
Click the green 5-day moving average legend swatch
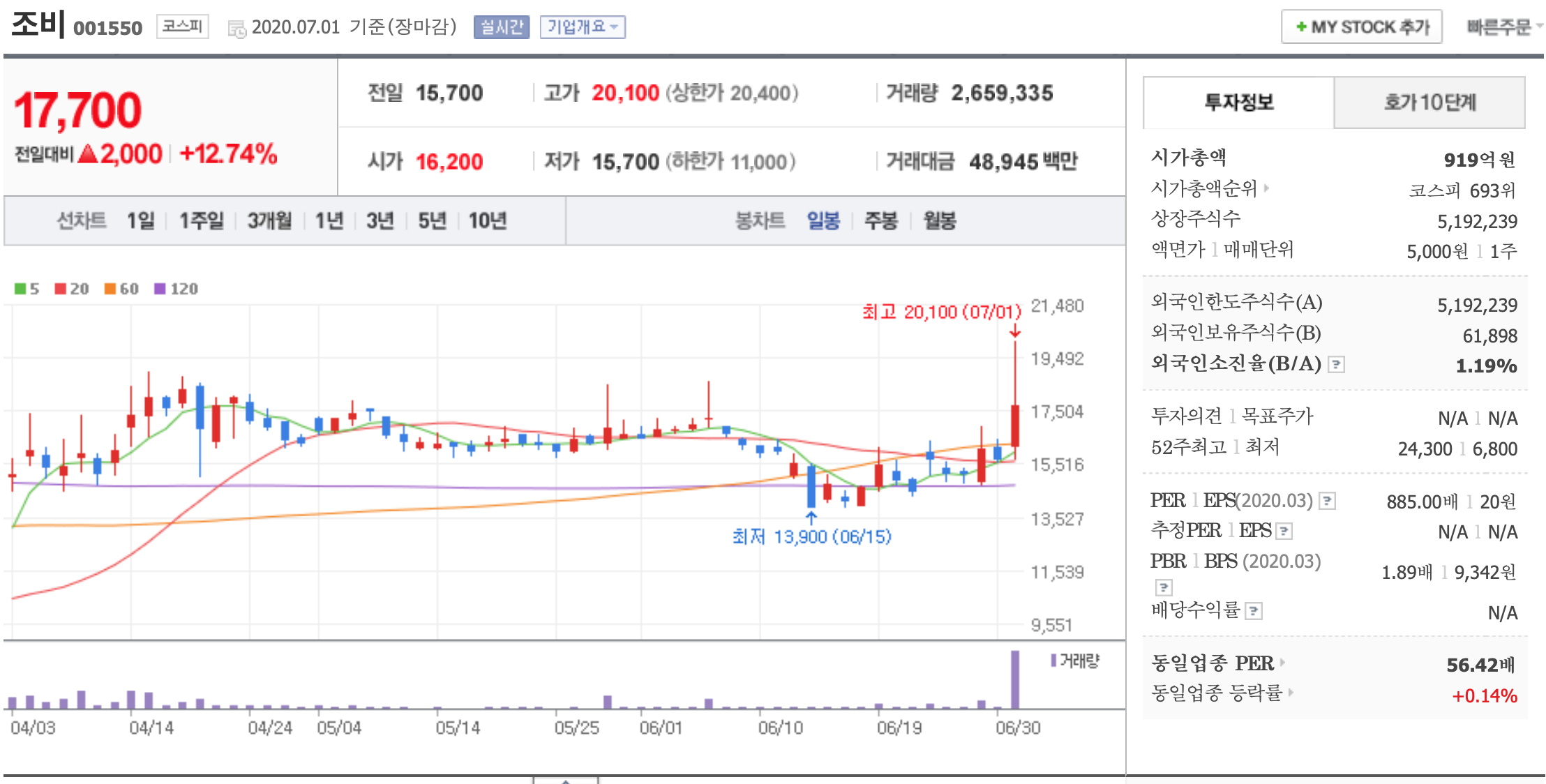pyautogui.click(x=20, y=289)
